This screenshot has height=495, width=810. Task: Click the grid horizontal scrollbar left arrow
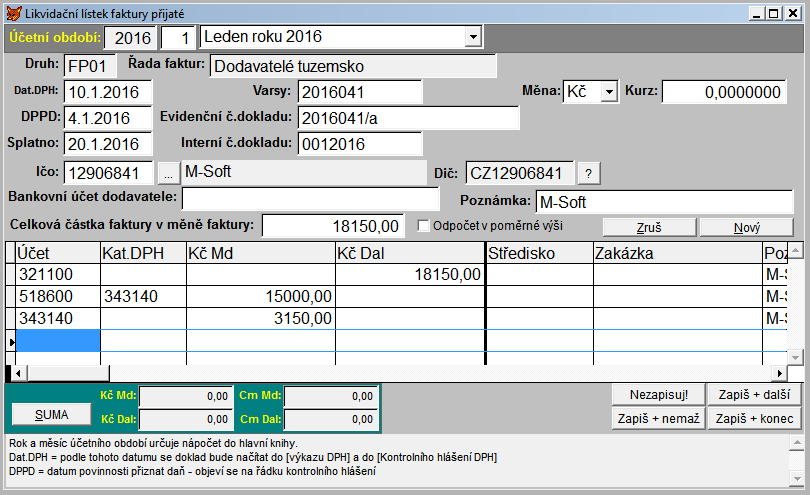18,373
